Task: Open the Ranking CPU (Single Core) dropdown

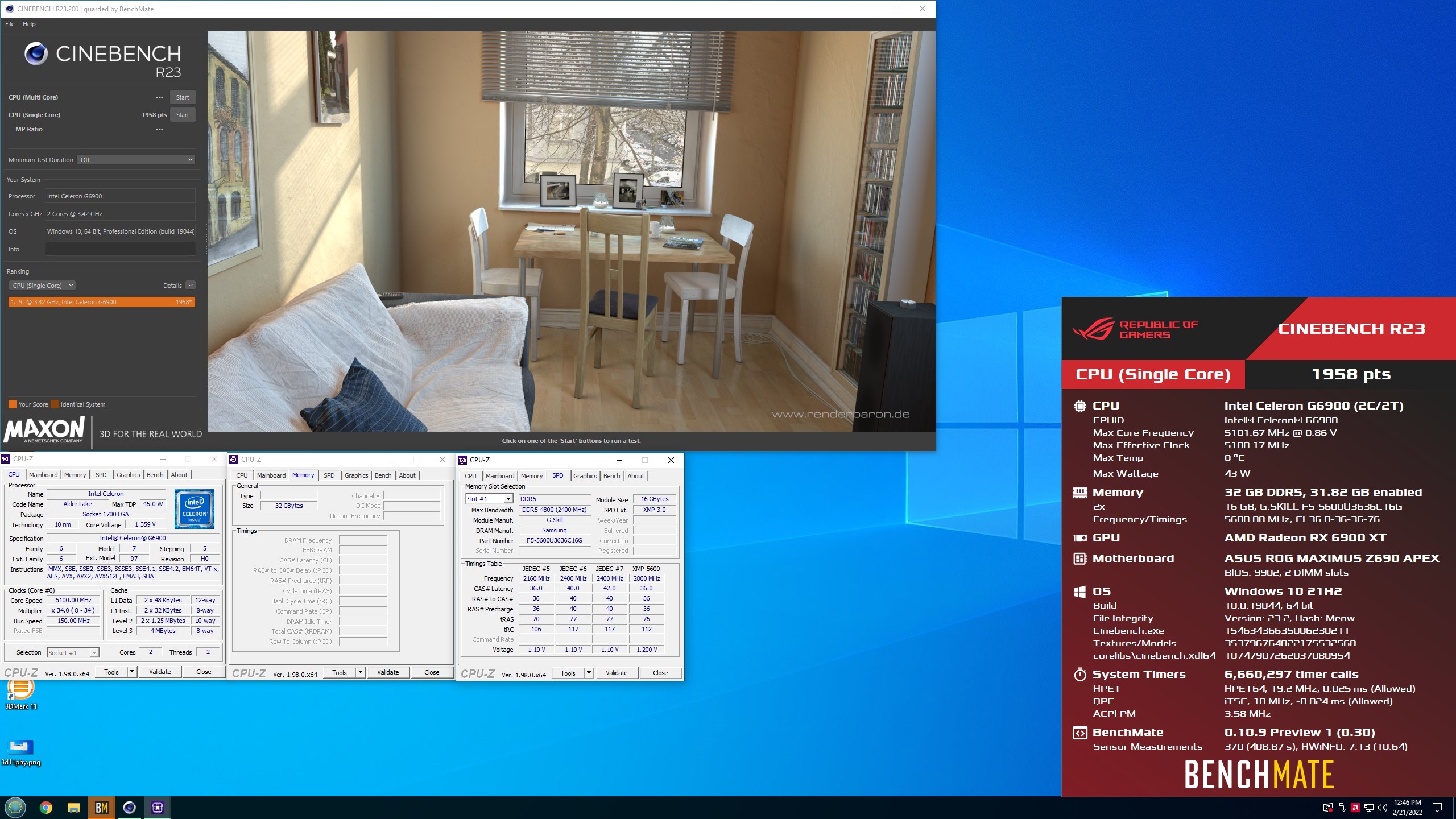Action: [42, 286]
